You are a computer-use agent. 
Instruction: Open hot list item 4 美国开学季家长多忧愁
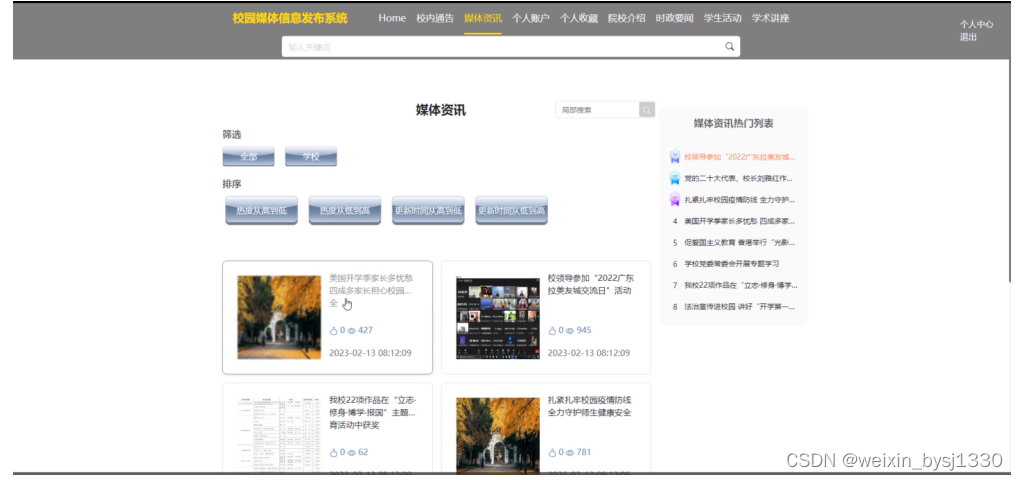pyautogui.click(x=739, y=221)
